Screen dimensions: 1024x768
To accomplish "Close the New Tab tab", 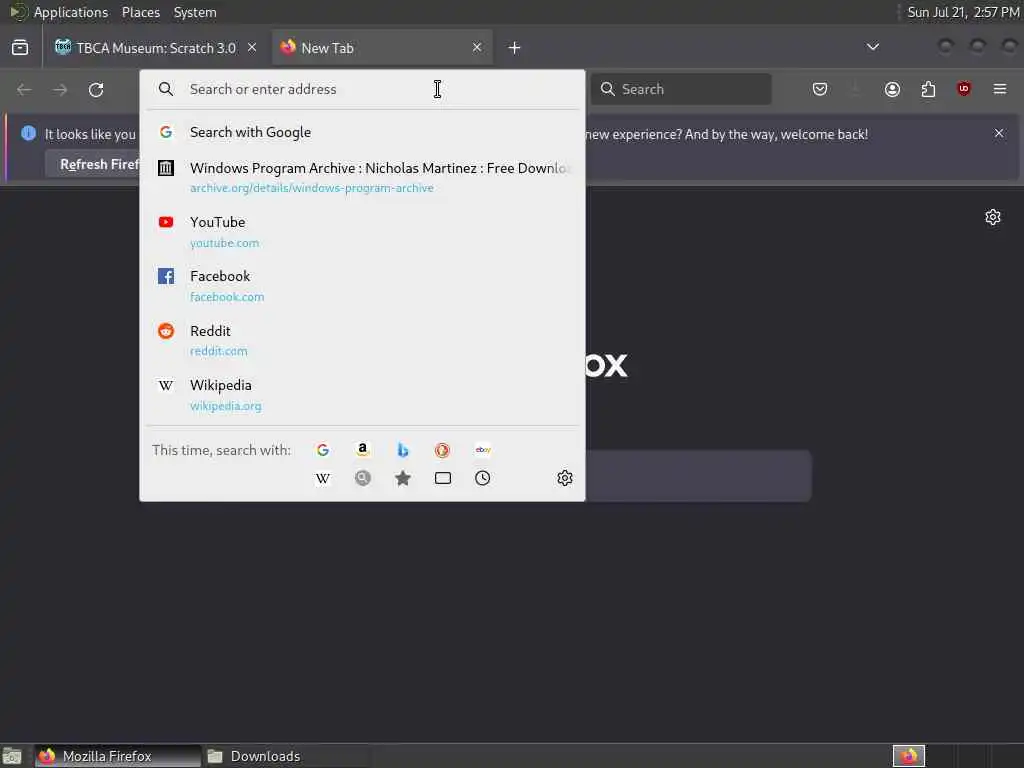I will coord(477,48).
